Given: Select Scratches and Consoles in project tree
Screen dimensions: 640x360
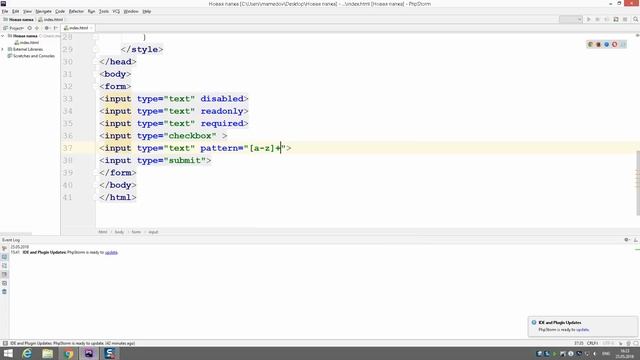Looking at the screenshot, I should tap(31, 56).
